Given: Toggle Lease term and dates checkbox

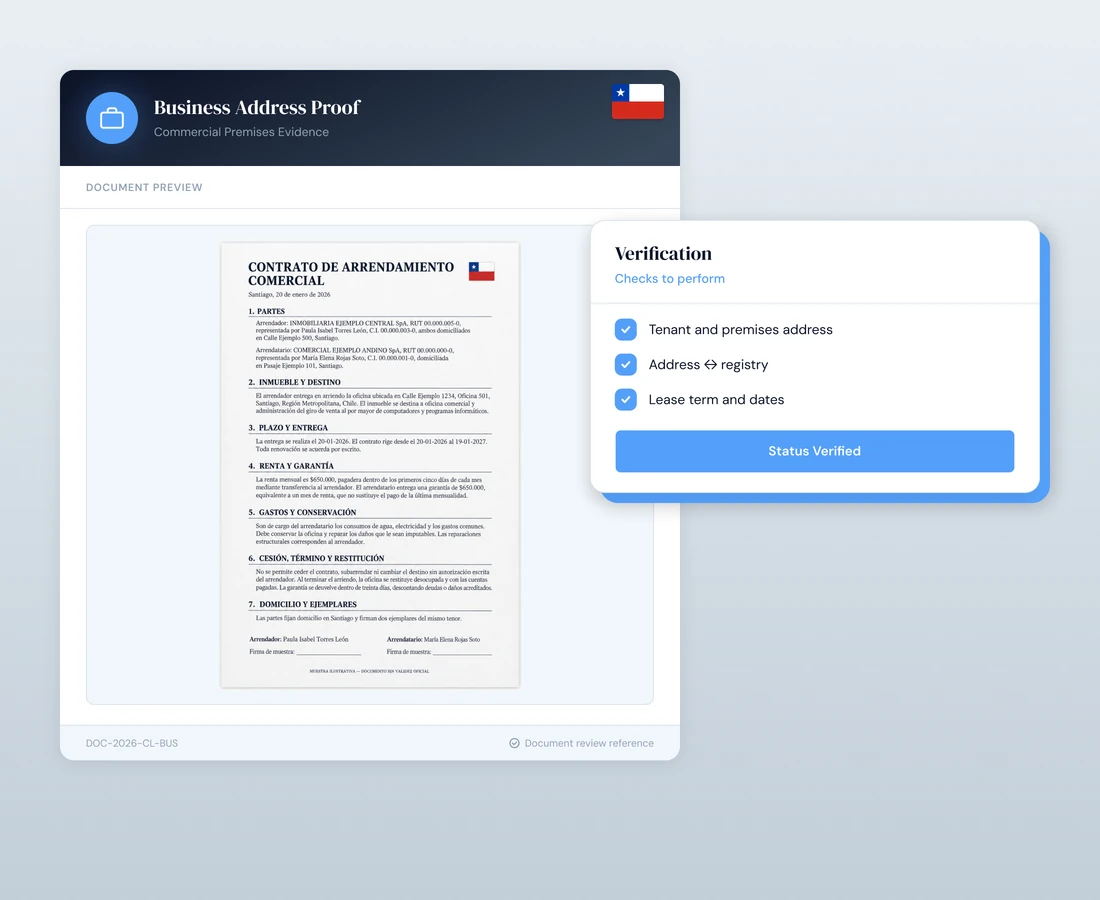Looking at the screenshot, I should [626, 400].
